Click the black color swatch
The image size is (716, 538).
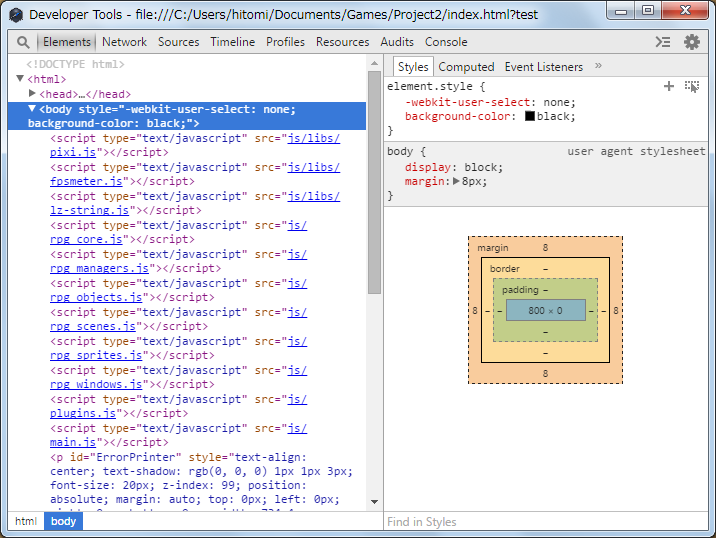530,116
